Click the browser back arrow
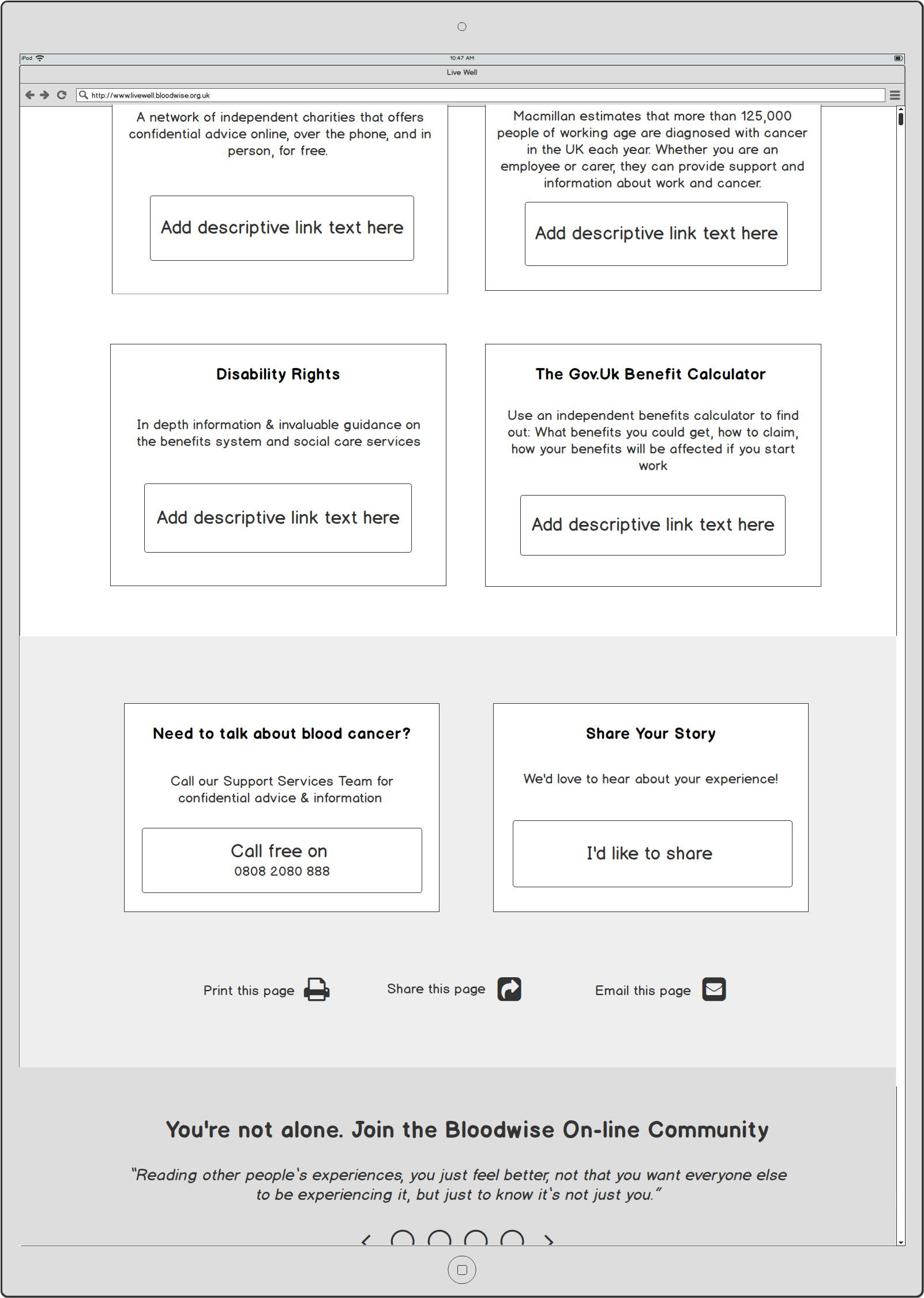The image size is (924, 1298). click(x=30, y=95)
